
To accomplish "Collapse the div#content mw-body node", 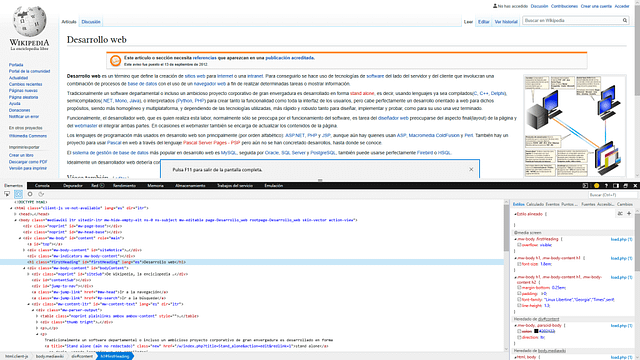I will point(20,238).
